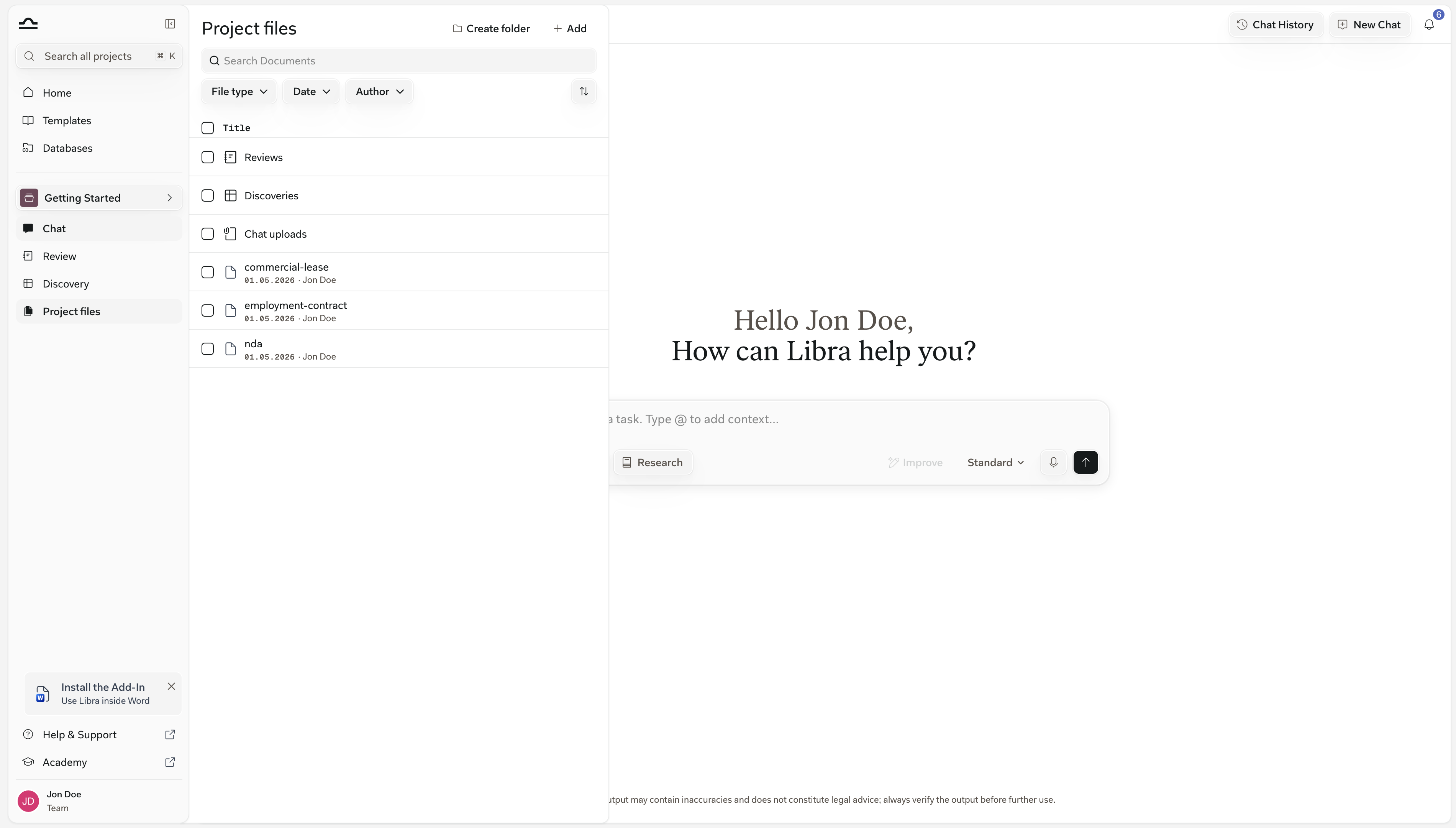Click the Libra logo icon
The width and height of the screenshot is (1456, 828).
[28, 23]
